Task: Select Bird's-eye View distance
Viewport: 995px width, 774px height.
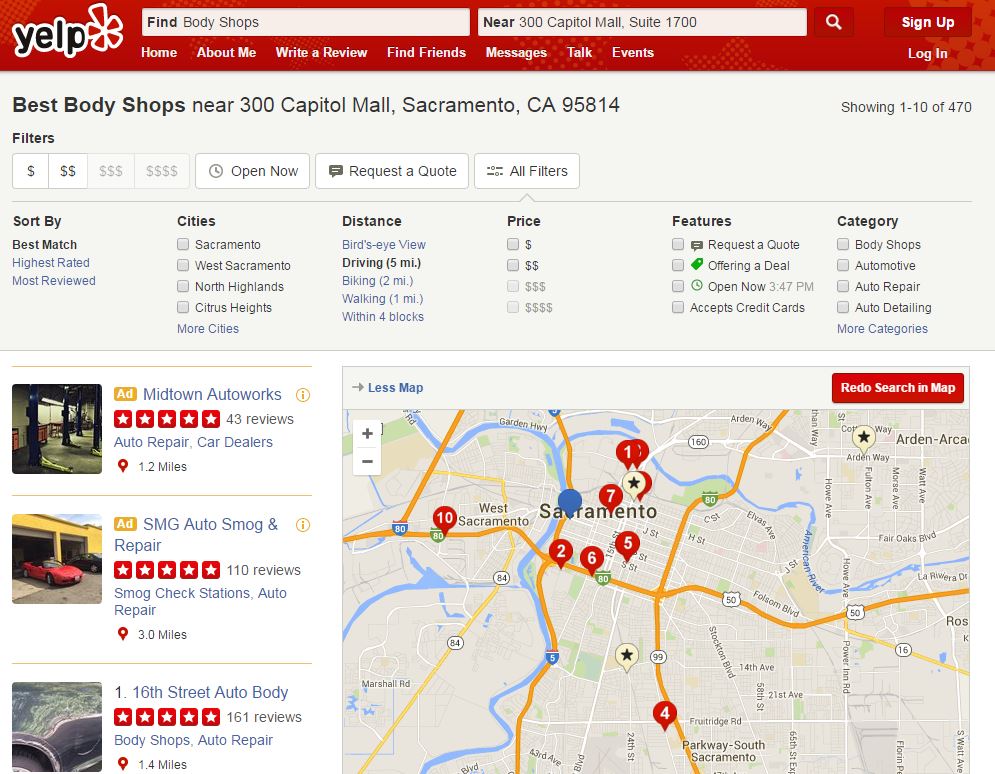Action: 384,244
